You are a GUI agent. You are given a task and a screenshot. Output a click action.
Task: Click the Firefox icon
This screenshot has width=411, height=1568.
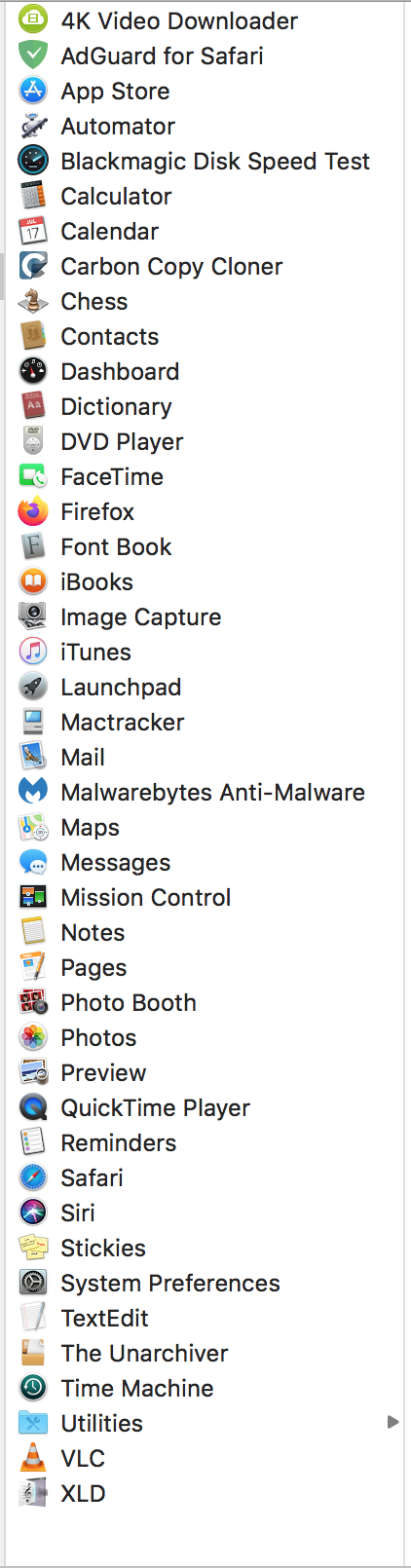(x=33, y=511)
